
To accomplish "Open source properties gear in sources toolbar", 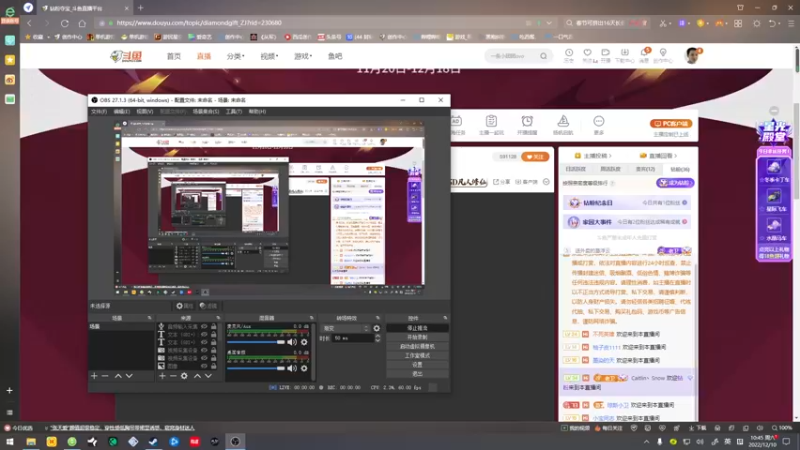I will point(184,376).
